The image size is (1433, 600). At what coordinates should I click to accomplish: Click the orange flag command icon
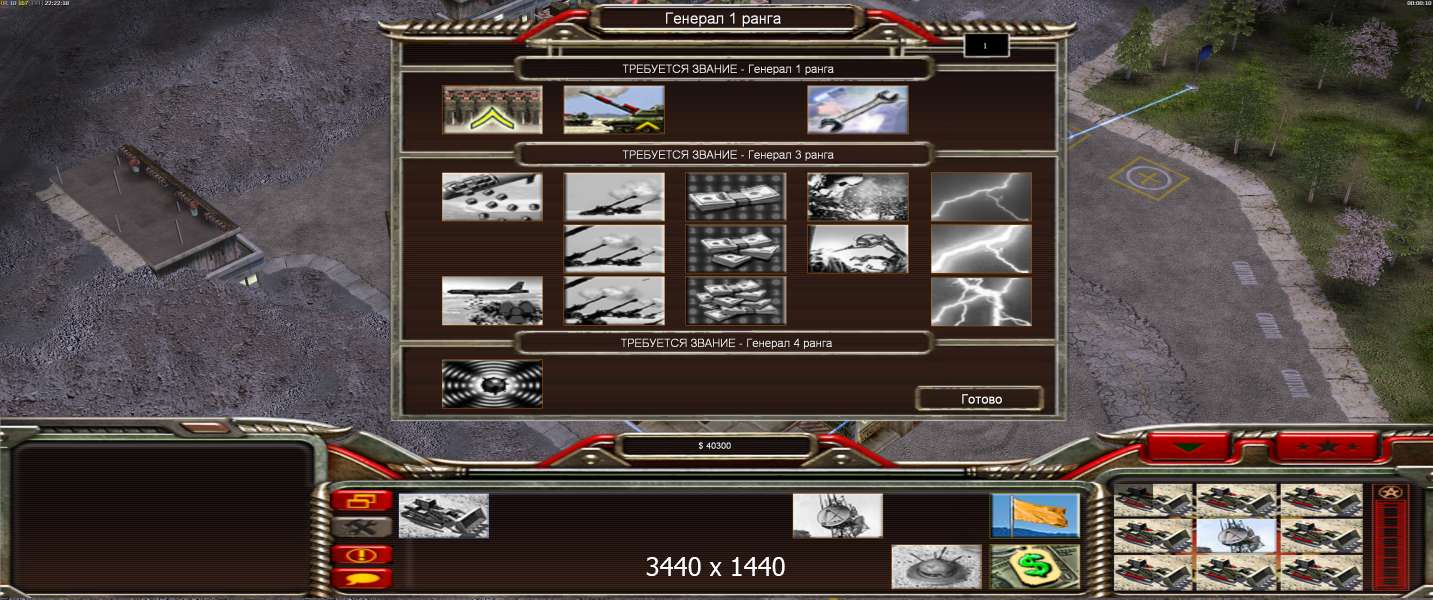click(1035, 516)
